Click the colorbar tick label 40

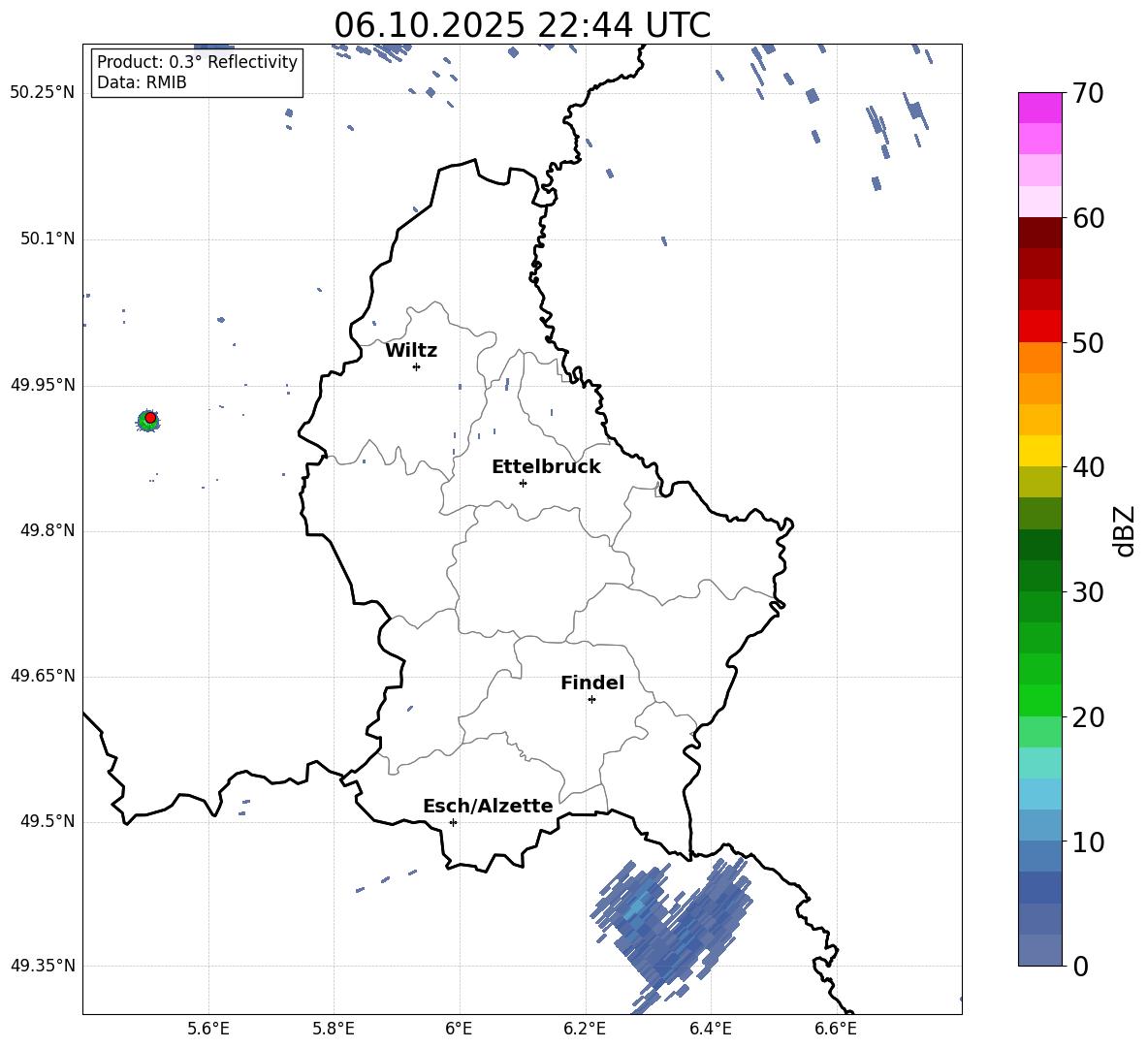[x=1088, y=467]
